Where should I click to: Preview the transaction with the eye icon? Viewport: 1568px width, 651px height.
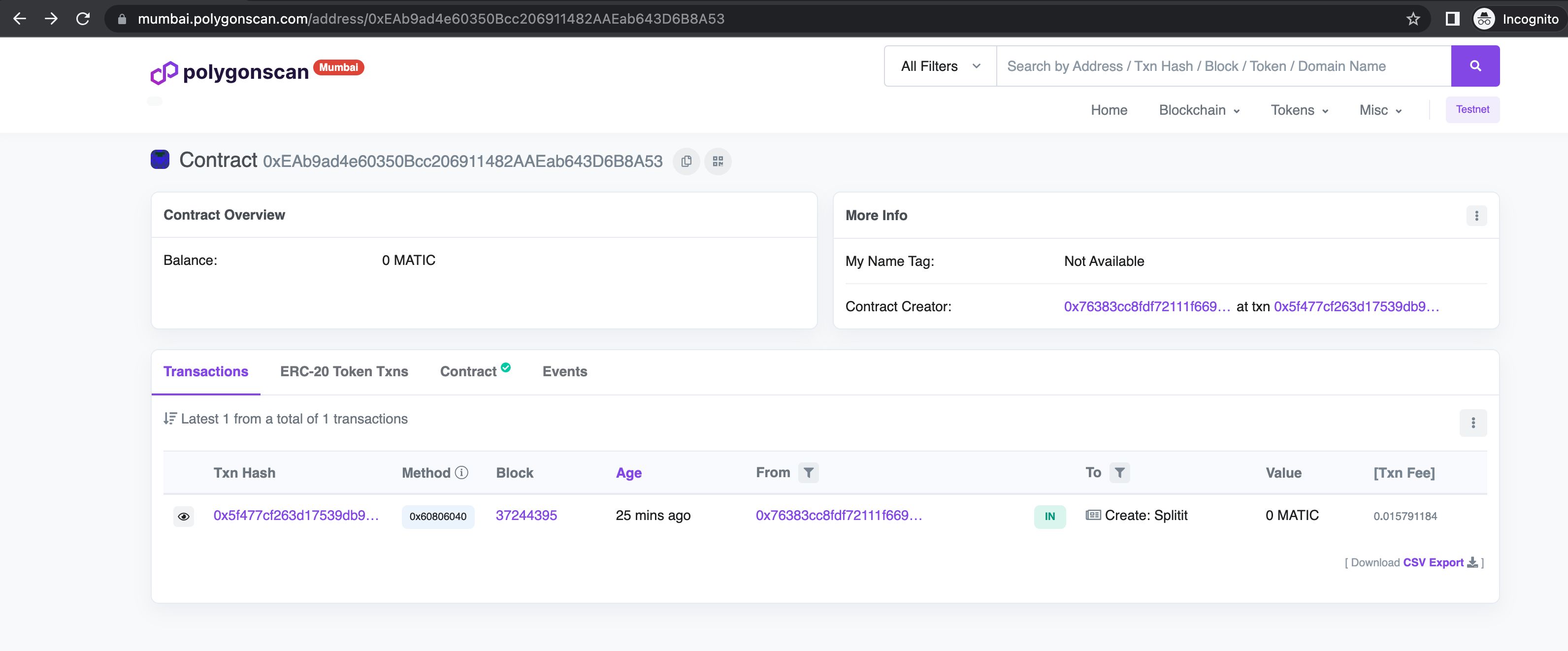point(183,517)
